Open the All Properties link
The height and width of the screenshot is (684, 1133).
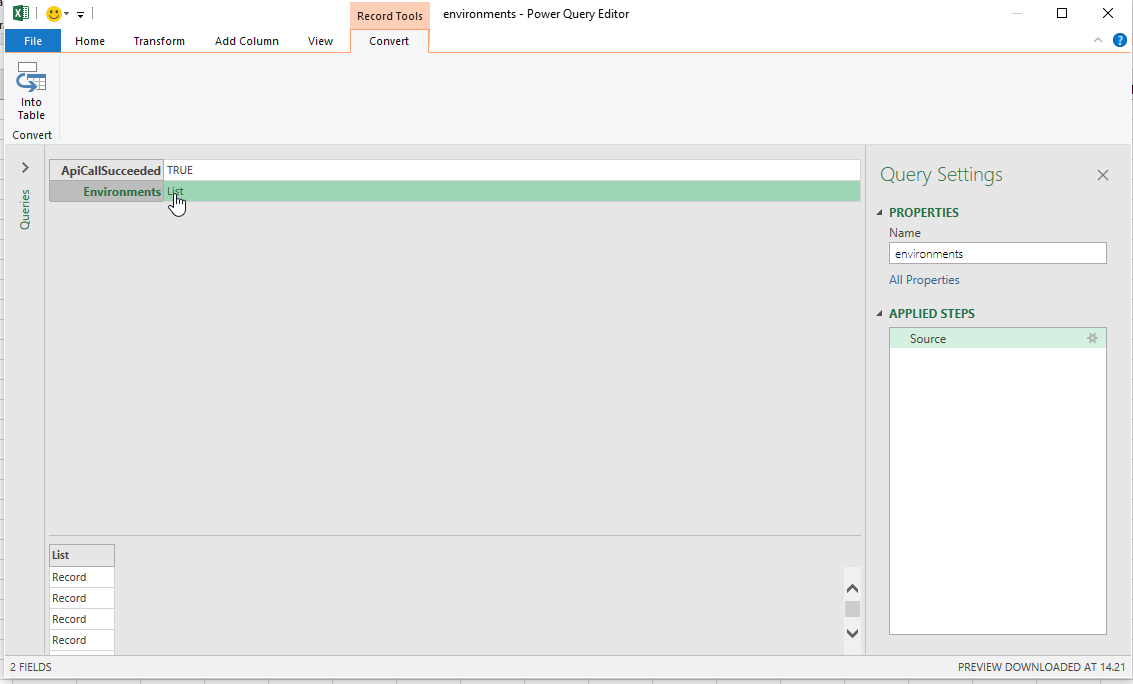[924, 280]
